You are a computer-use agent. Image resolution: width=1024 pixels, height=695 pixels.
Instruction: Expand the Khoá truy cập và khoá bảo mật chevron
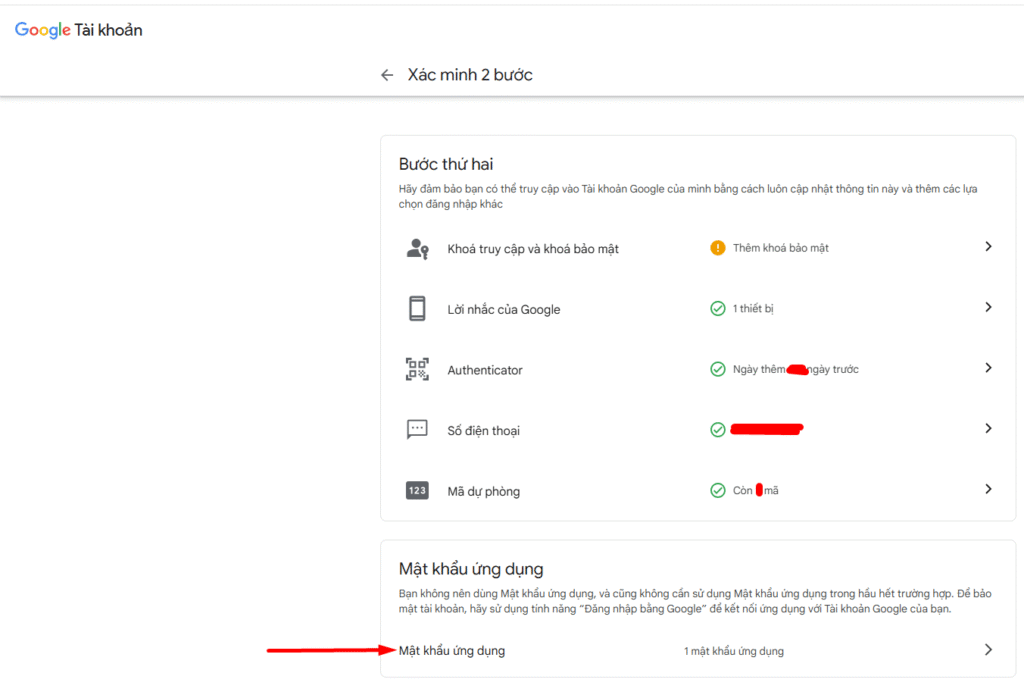(x=988, y=247)
